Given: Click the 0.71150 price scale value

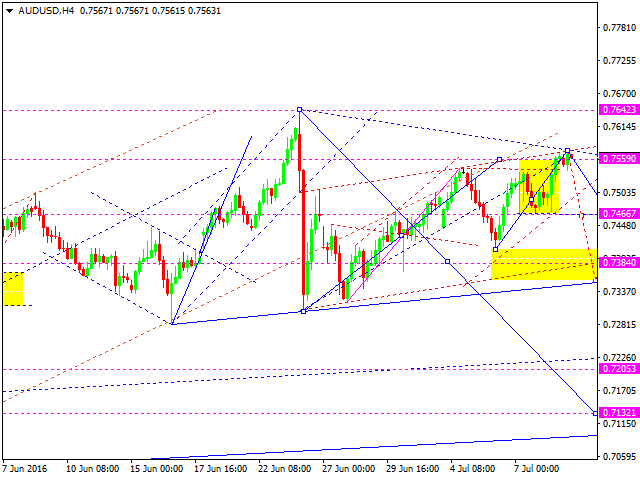Looking at the screenshot, I should [x=619, y=424].
